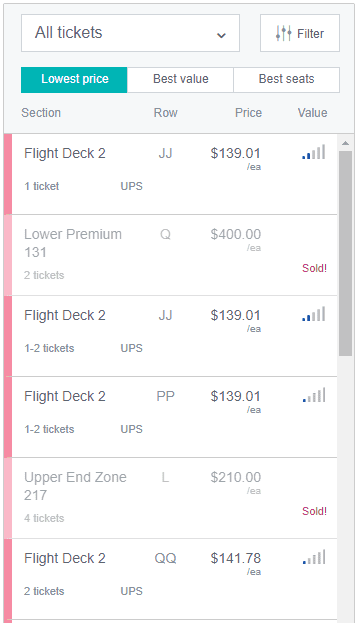Select Flight Deck 2 row PP listing
This screenshot has width=362, height=623.
click(x=170, y=417)
